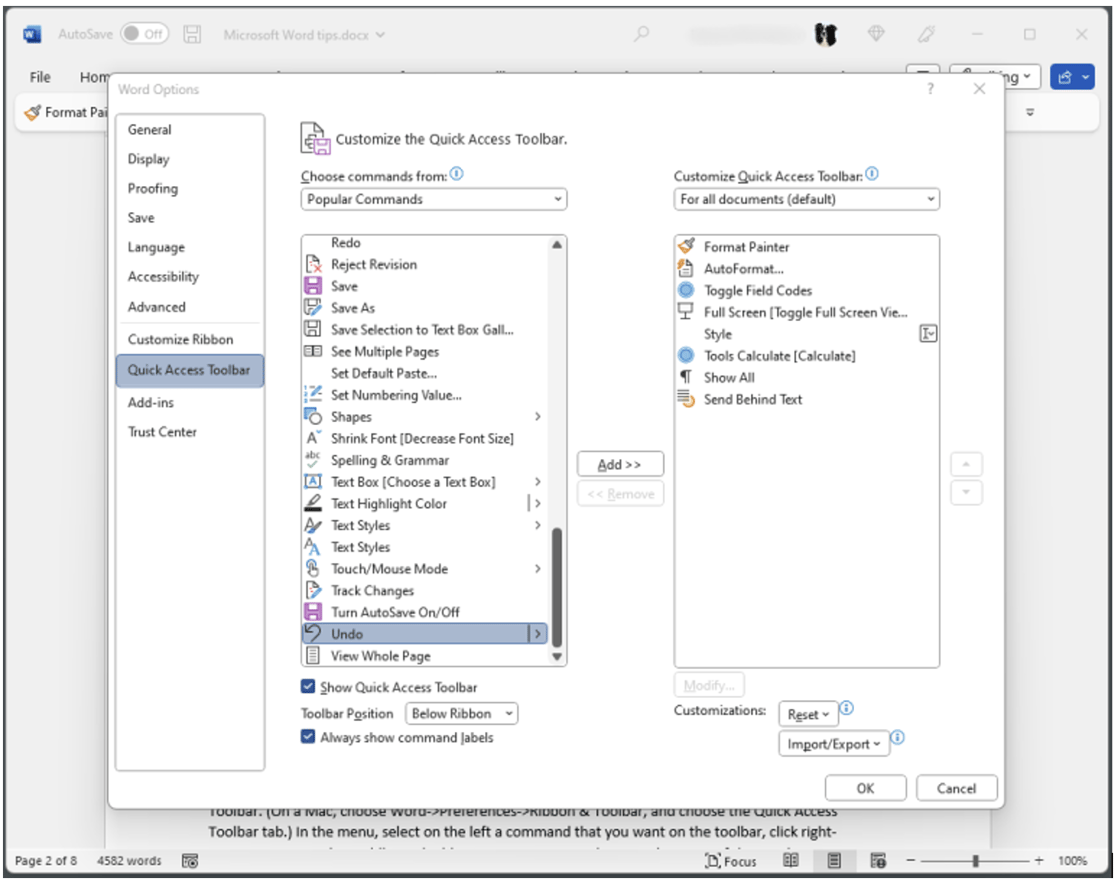Click the commands list scrollbar thumb
The height and width of the screenshot is (884, 1116).
coord(557,586)
